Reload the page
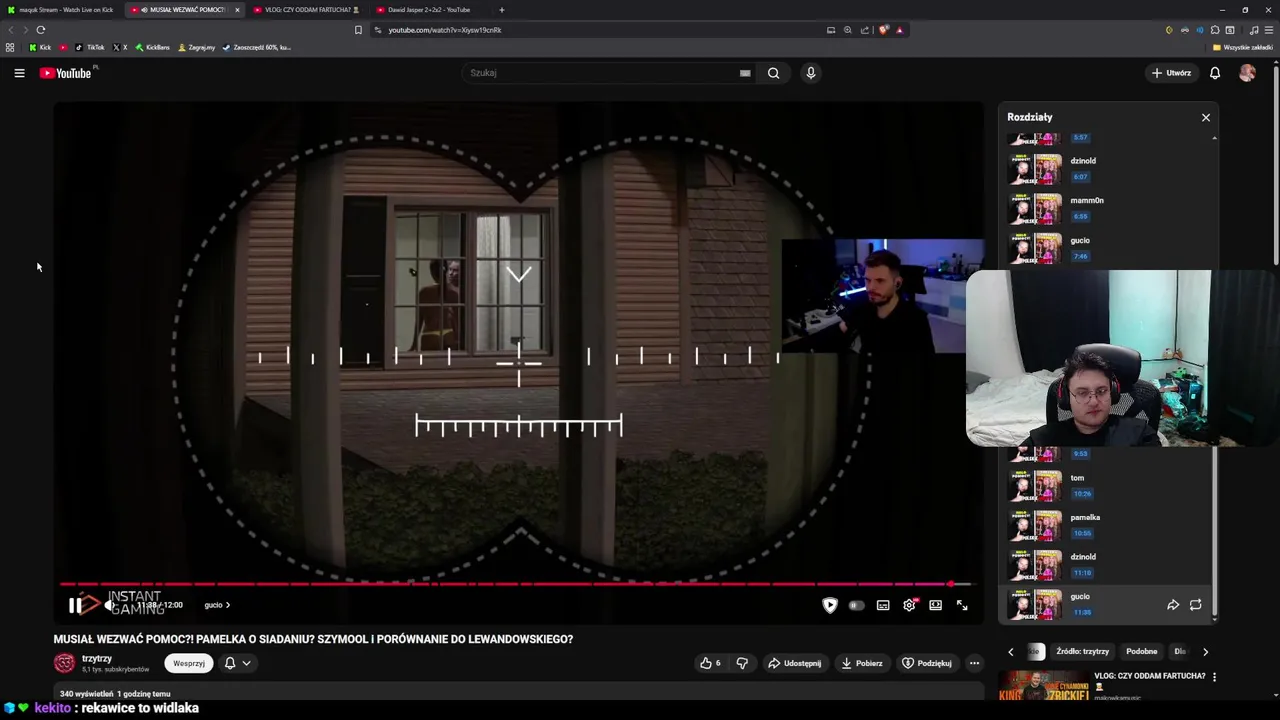 click(x=41, y=30)
